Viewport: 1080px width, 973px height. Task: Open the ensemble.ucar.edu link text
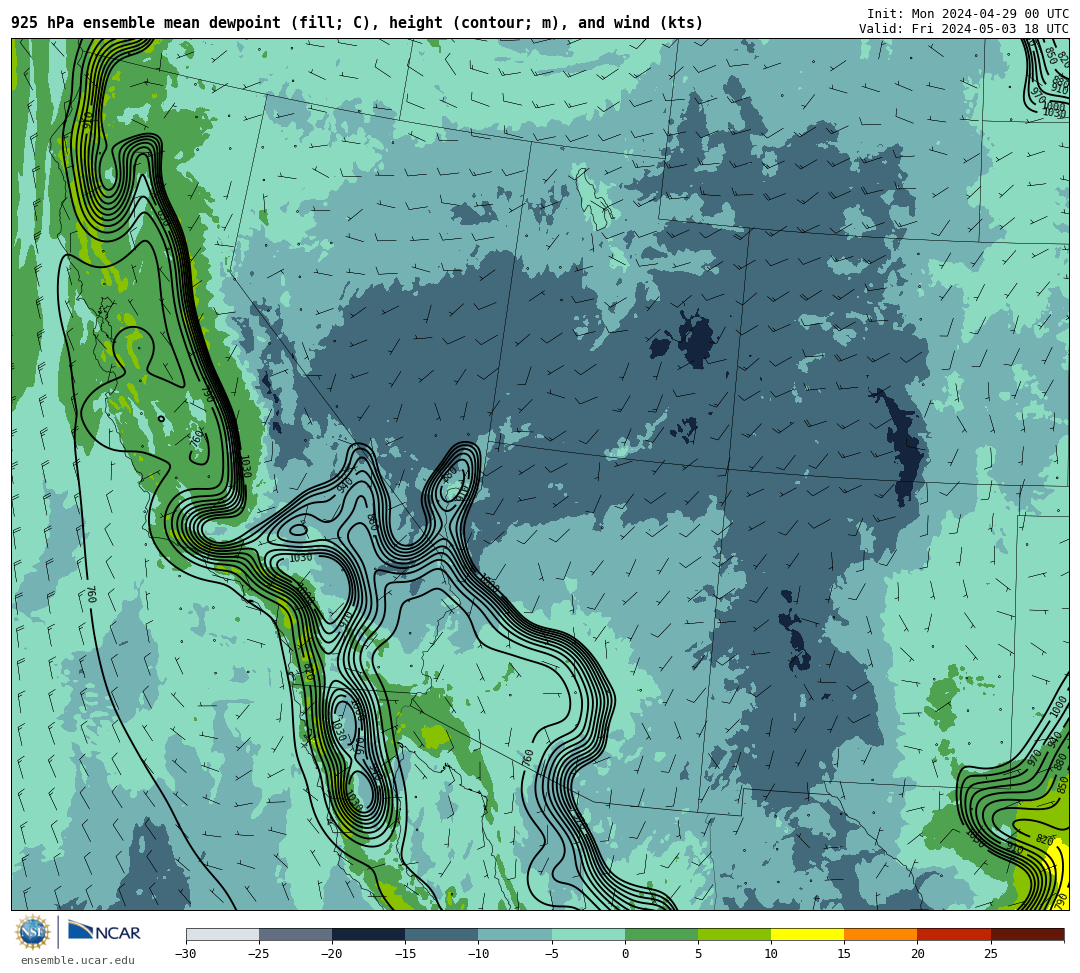78,960
